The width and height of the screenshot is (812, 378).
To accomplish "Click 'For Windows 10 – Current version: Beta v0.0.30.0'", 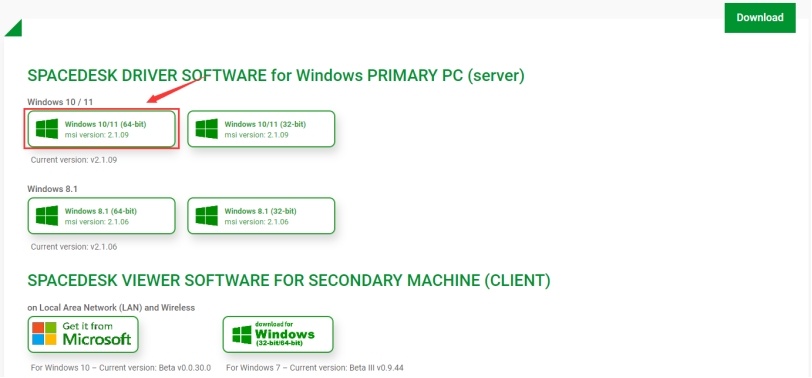I will 121,368.
